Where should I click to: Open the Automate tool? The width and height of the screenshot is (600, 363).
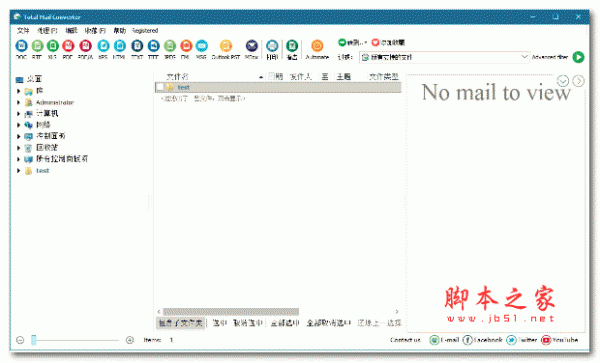pos(317,49)
